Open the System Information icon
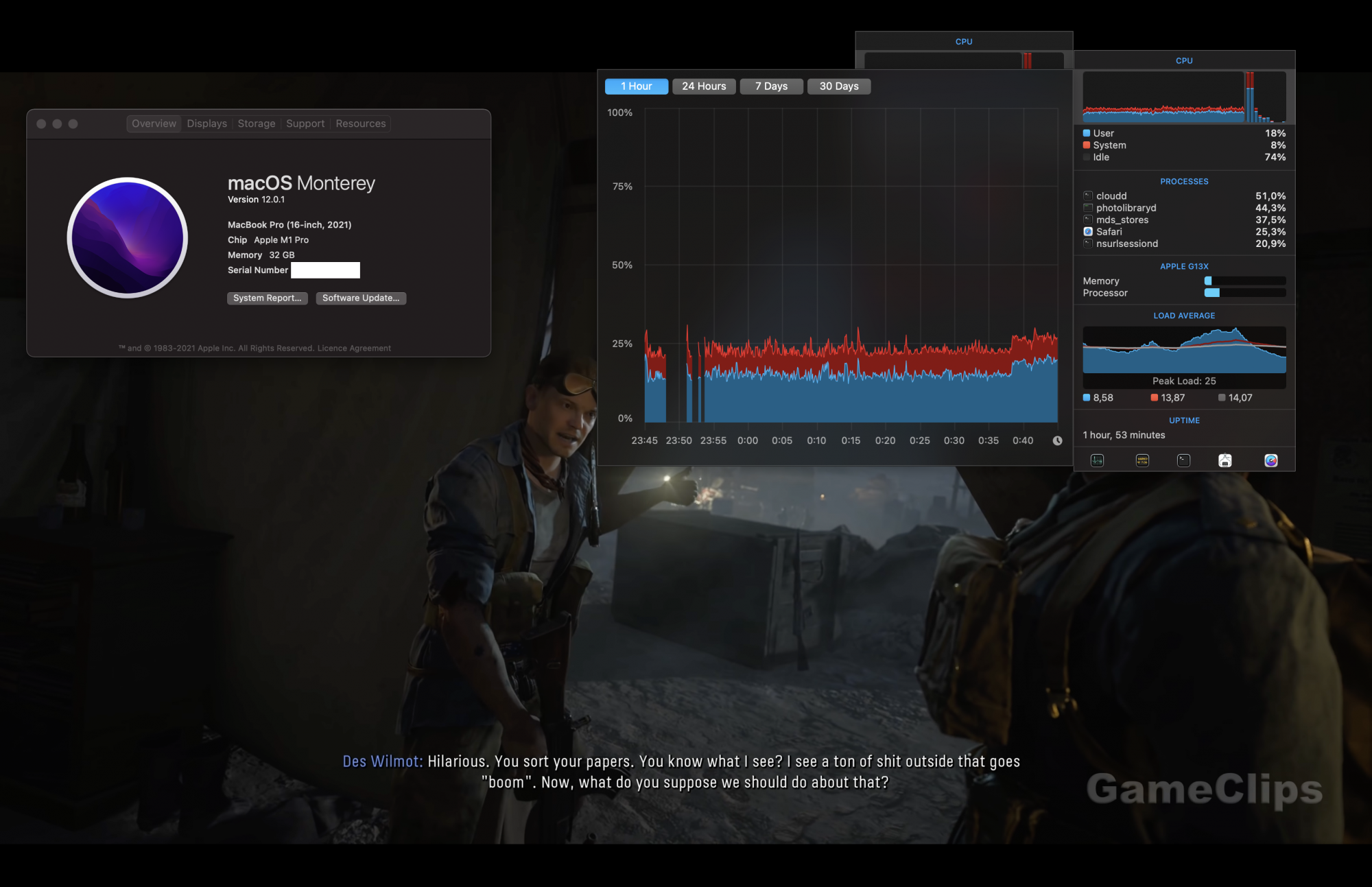This screenshot has width=1372, height=887. tap(1225, 460)
